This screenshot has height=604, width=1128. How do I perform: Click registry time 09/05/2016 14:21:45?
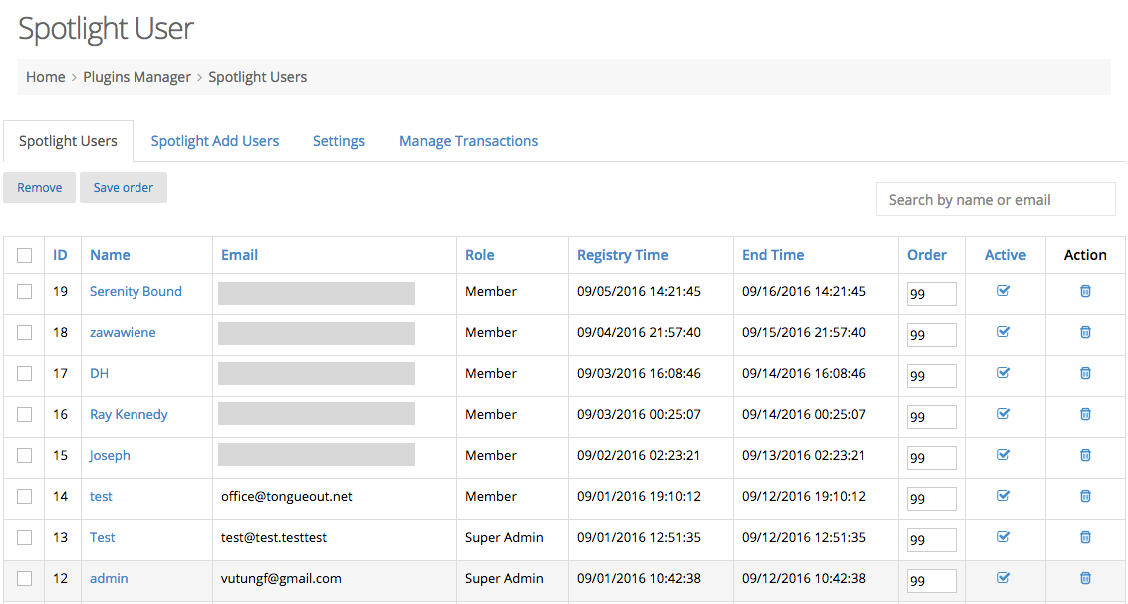click(639, 291)
